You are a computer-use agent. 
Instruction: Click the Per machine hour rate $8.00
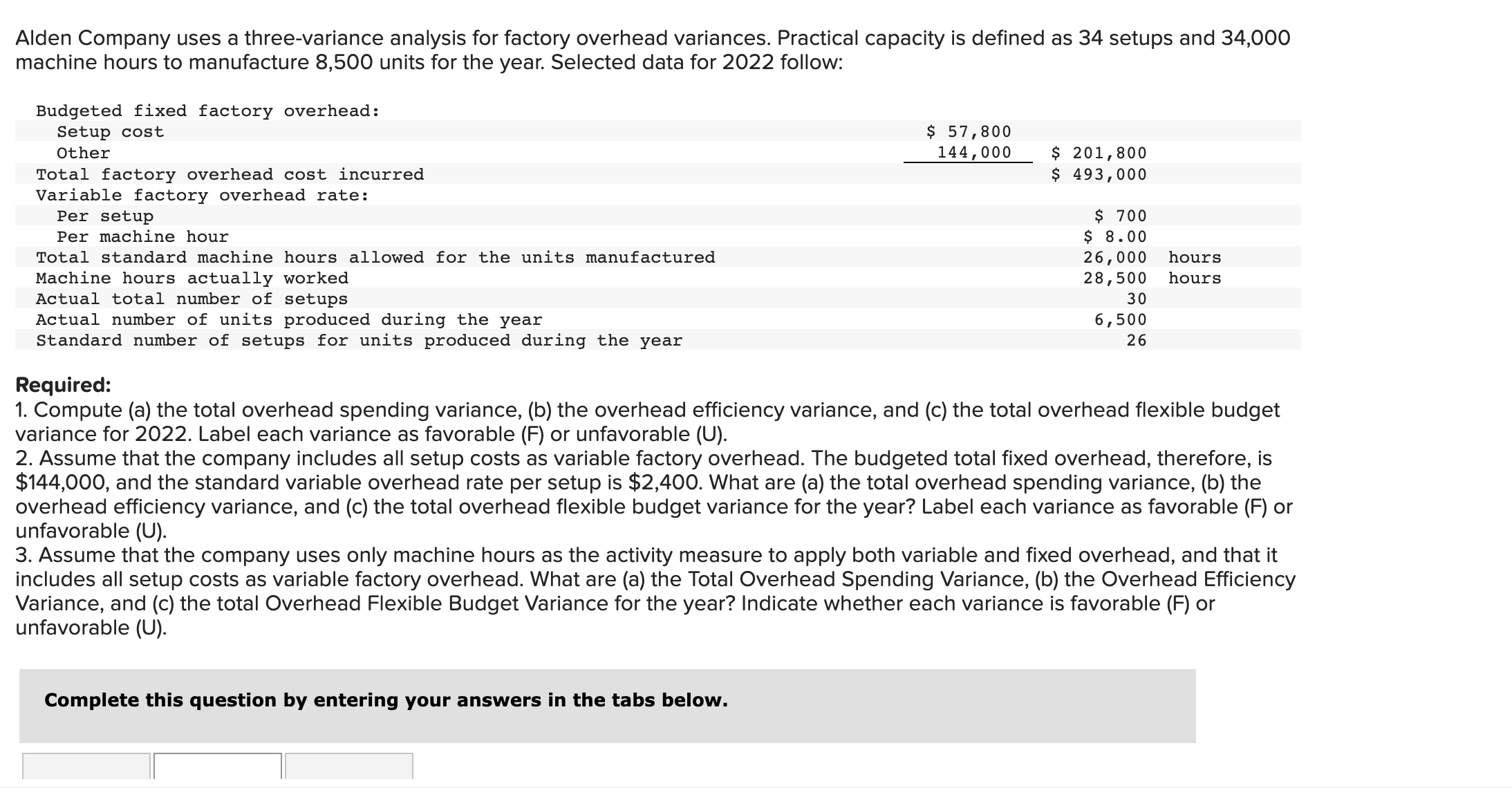1115,236
